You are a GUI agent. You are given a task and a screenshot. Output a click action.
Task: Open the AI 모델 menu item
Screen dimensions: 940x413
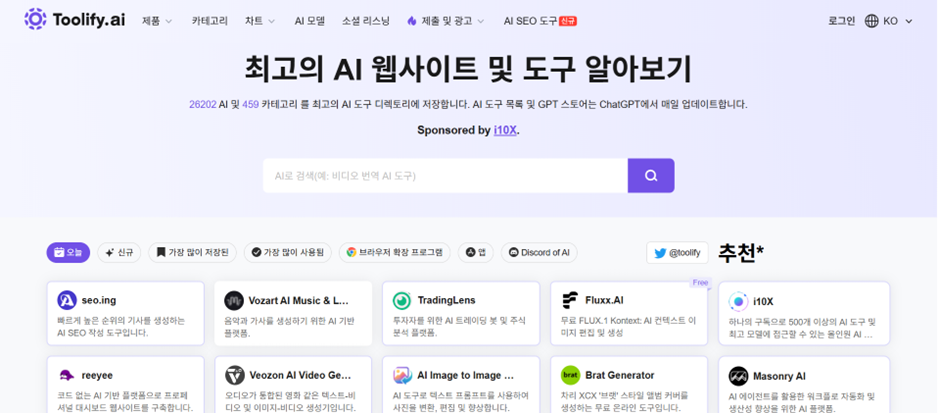pyautogui.click(x=309, y=21)
